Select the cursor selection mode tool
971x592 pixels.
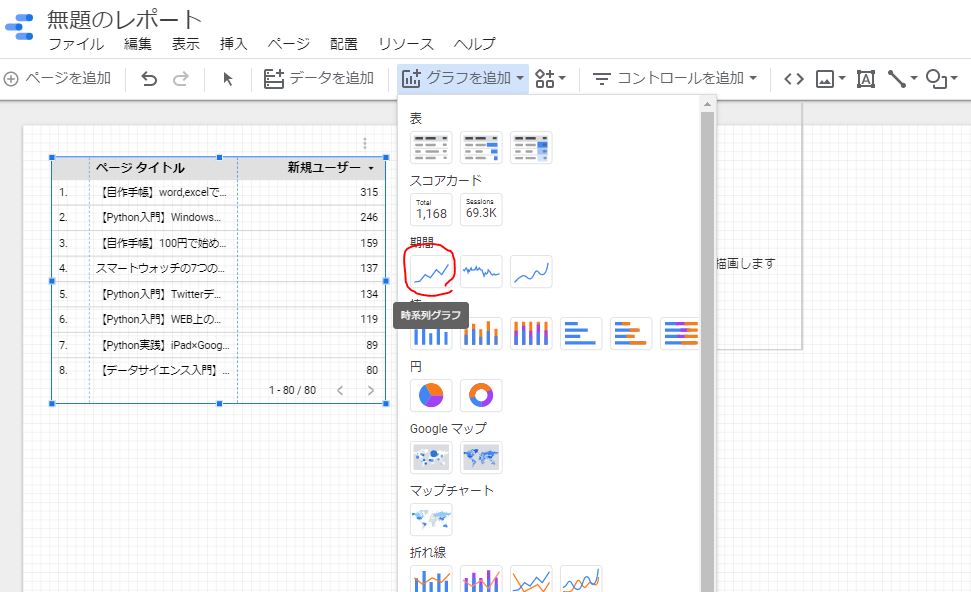click(228, 79)
